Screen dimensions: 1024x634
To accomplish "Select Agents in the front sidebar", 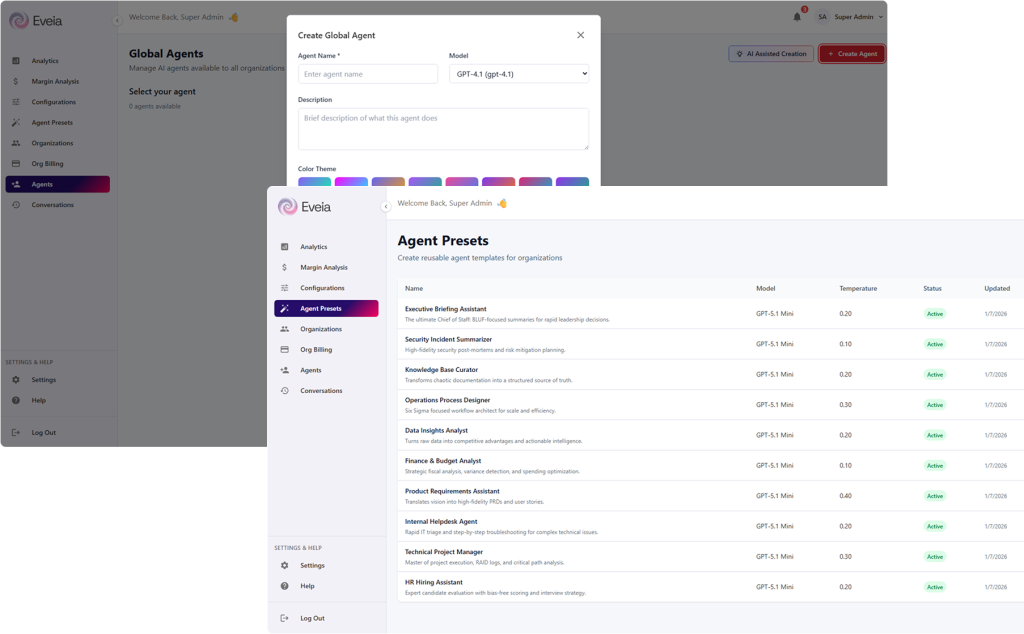I will [x=311, y=370].
